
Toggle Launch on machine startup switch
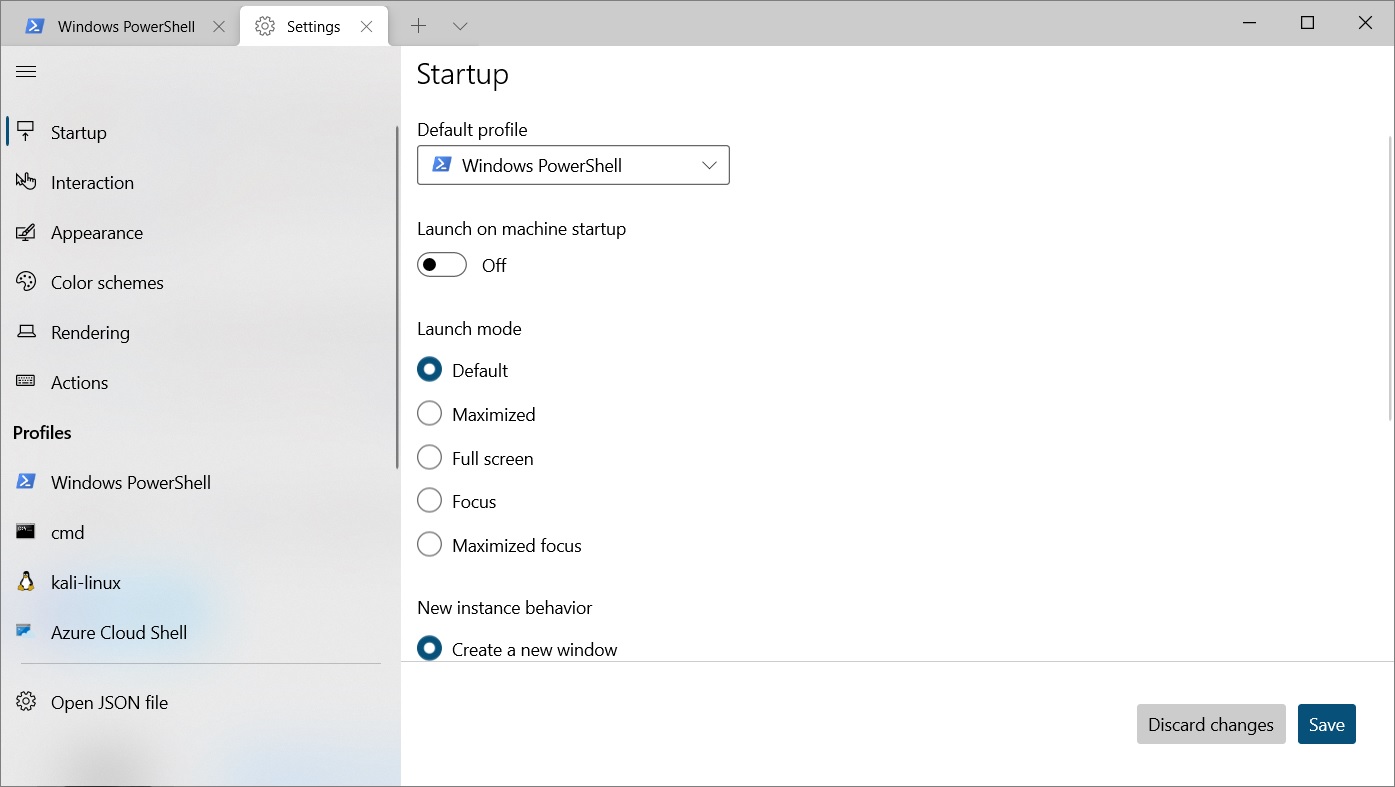click(442, 265)
